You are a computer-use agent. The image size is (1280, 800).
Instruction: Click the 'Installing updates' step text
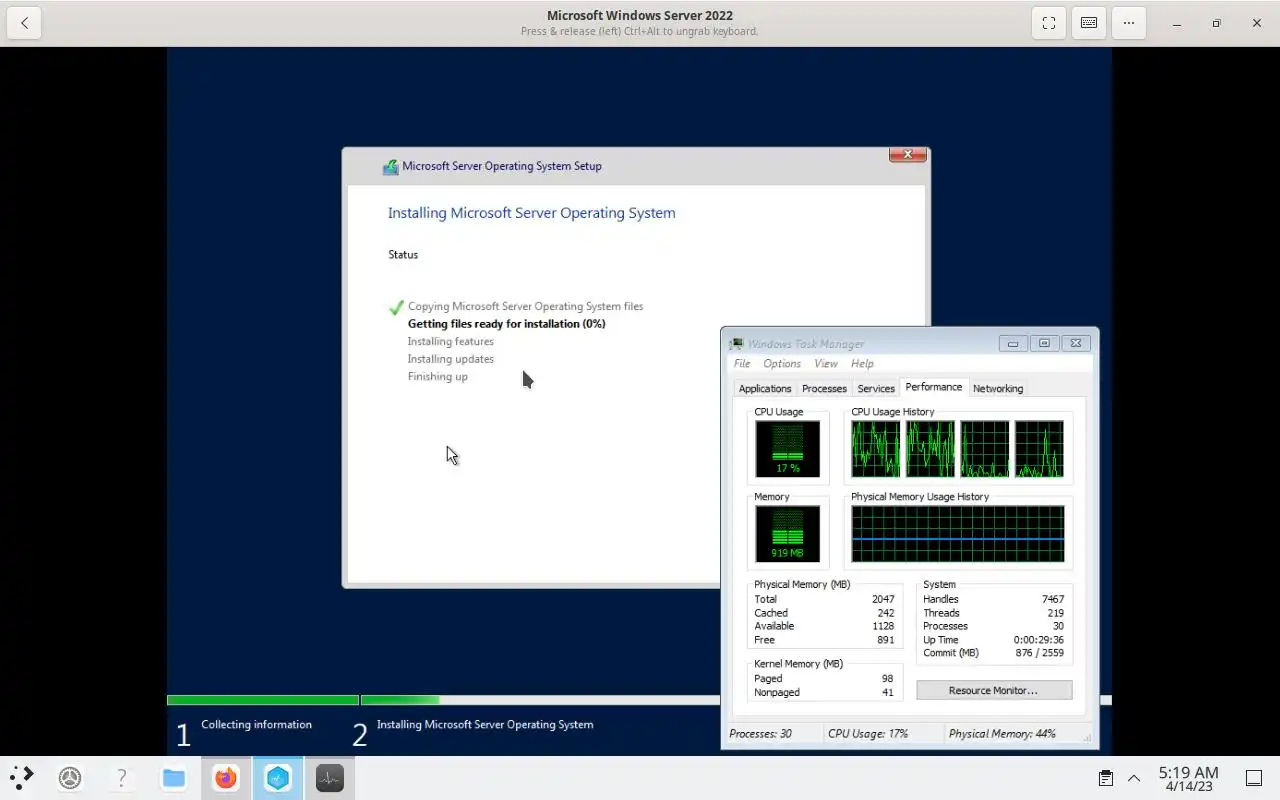tap(450, 359)
